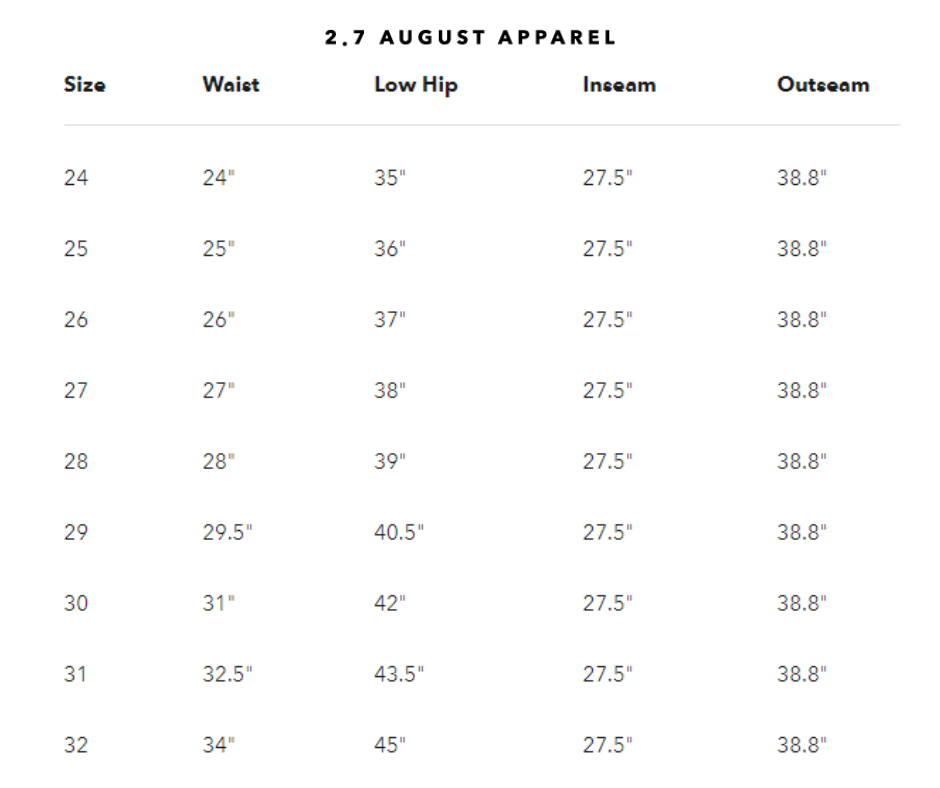
Task: Click the 34" waist measurement
Action: pos(218,745)
